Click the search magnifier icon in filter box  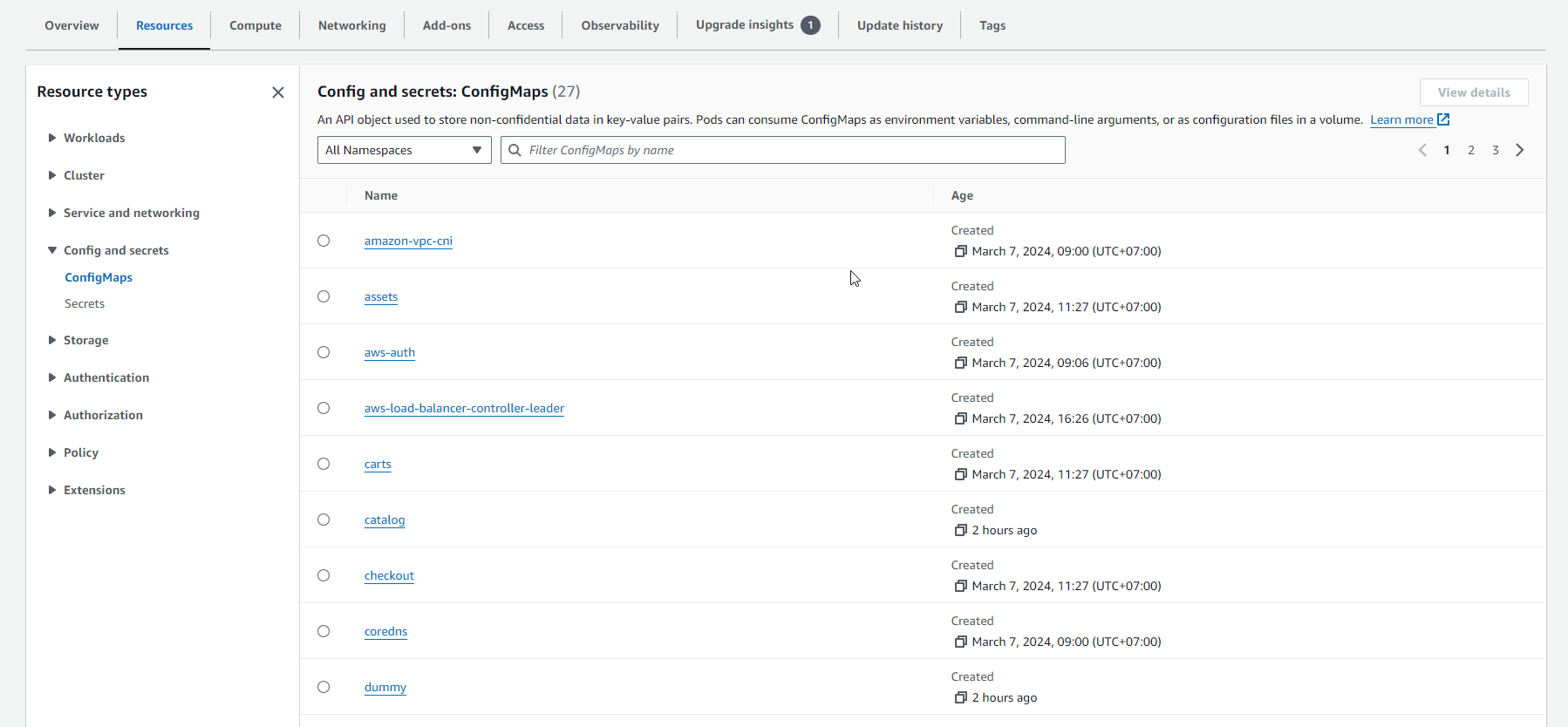pyautogui.click(x=515, y=150)
